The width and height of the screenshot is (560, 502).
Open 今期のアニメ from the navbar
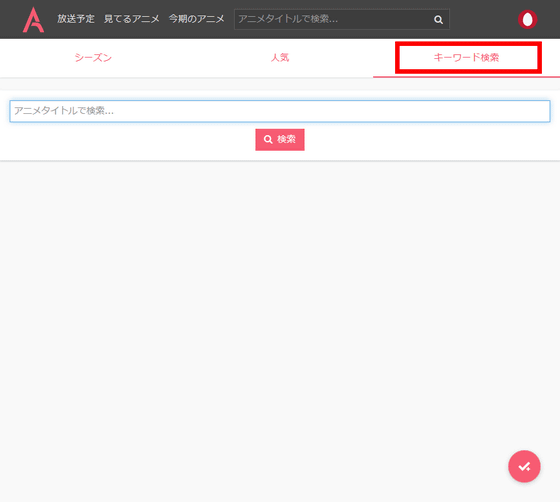pos(196,19)
